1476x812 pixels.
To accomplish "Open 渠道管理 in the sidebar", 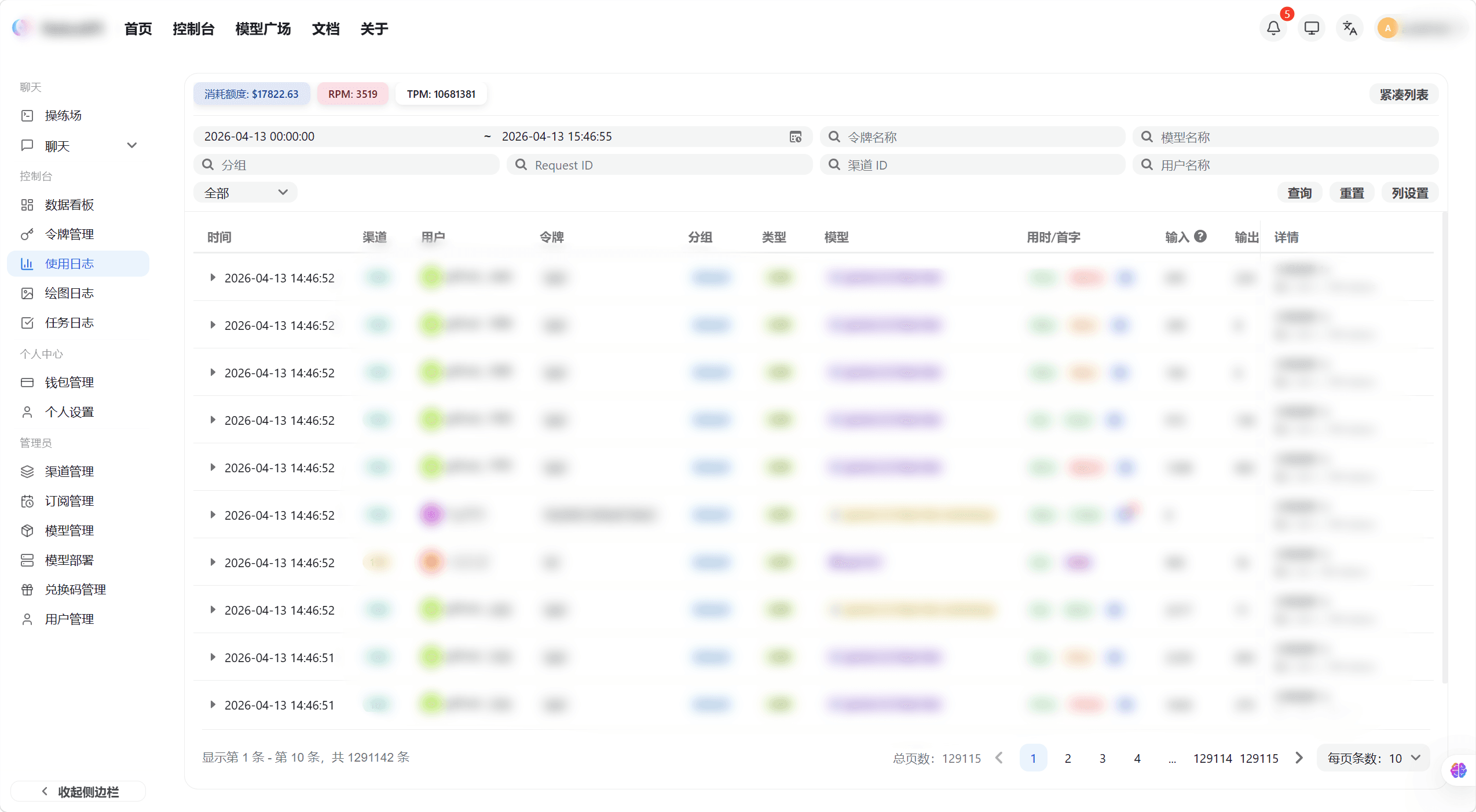I will pos(69,471).
